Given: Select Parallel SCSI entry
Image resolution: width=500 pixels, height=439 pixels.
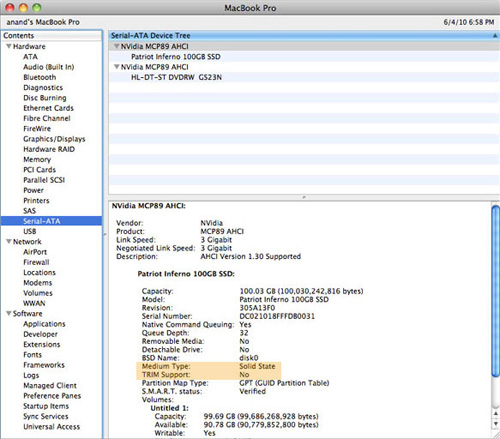Looking at the screenshot, I should pos(44,180).
